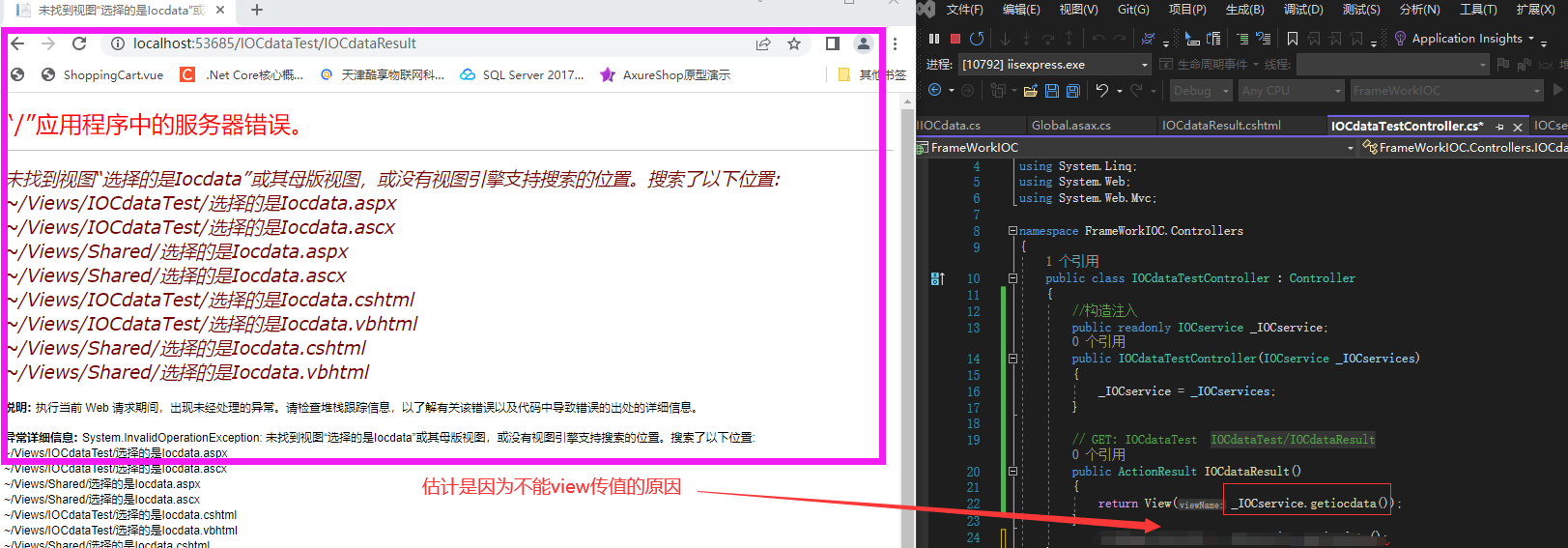Collapse the IOCdataResult method block
Image resolution: width=1568 pixels, height=548 pixels.
[1012, 472]
